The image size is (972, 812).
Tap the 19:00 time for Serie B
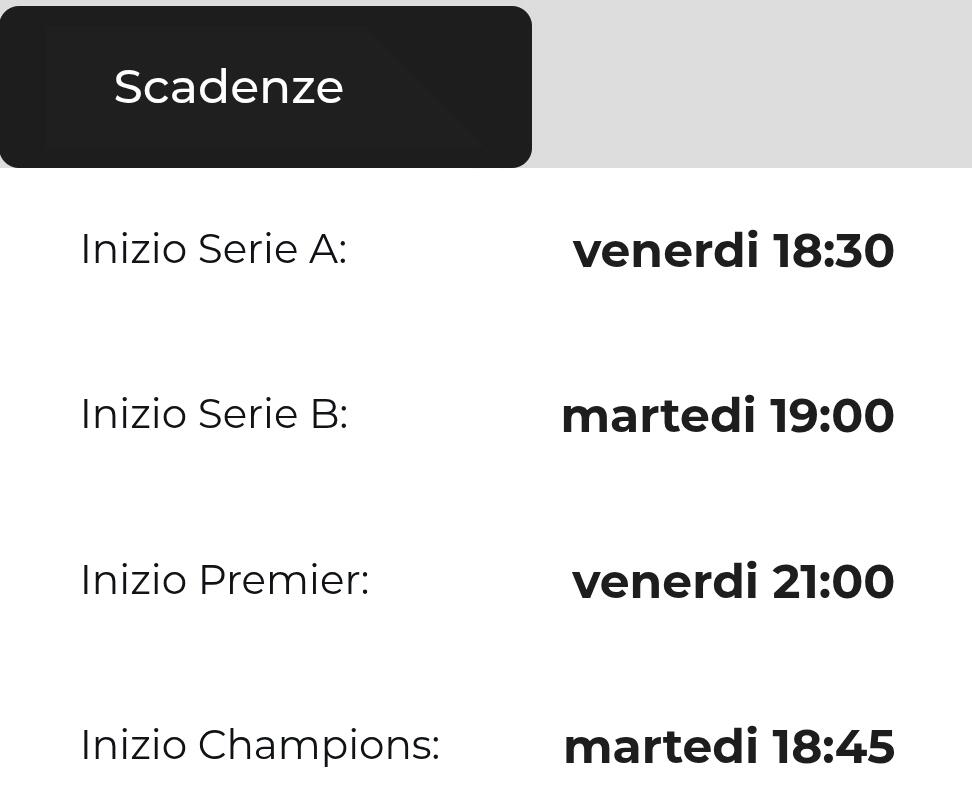click(832, 416)
